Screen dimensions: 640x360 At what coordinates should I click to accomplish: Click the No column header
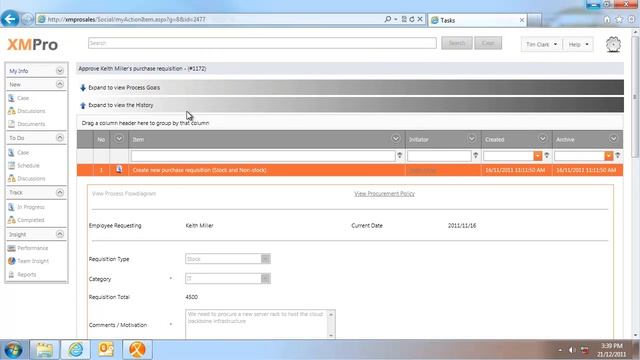101,139
